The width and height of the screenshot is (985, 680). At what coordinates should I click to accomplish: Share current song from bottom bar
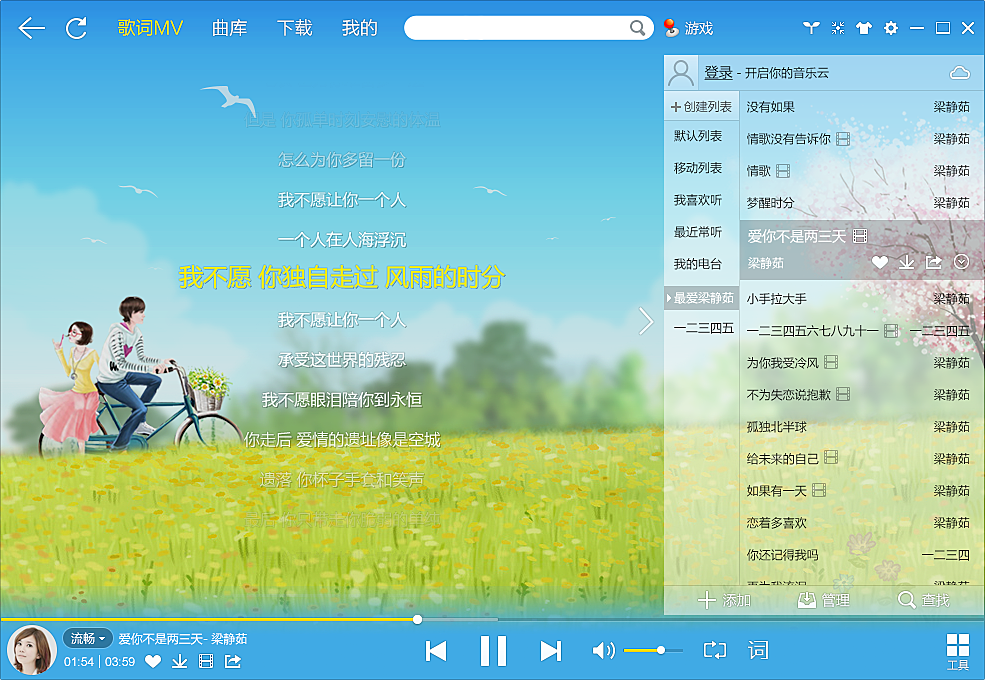233,661
